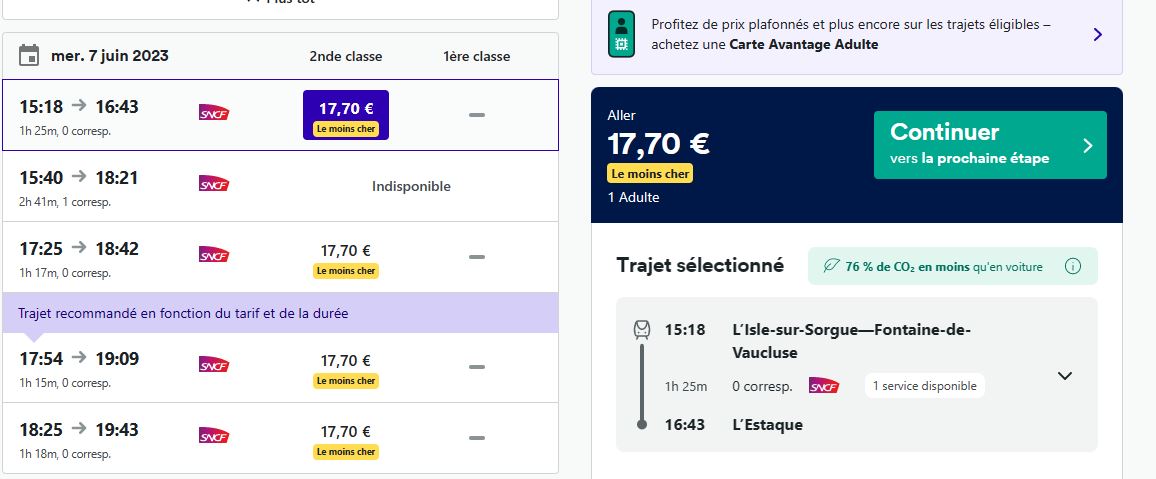Click the highlighted 17,70 € fare at 15:18
1156x479 pixels.
(346, 115)
